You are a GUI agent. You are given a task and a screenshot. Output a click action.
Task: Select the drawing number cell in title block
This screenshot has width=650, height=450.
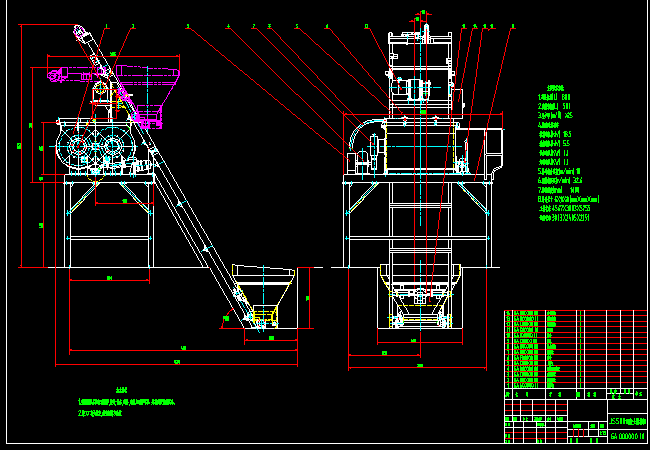click(x=626, y=436)
